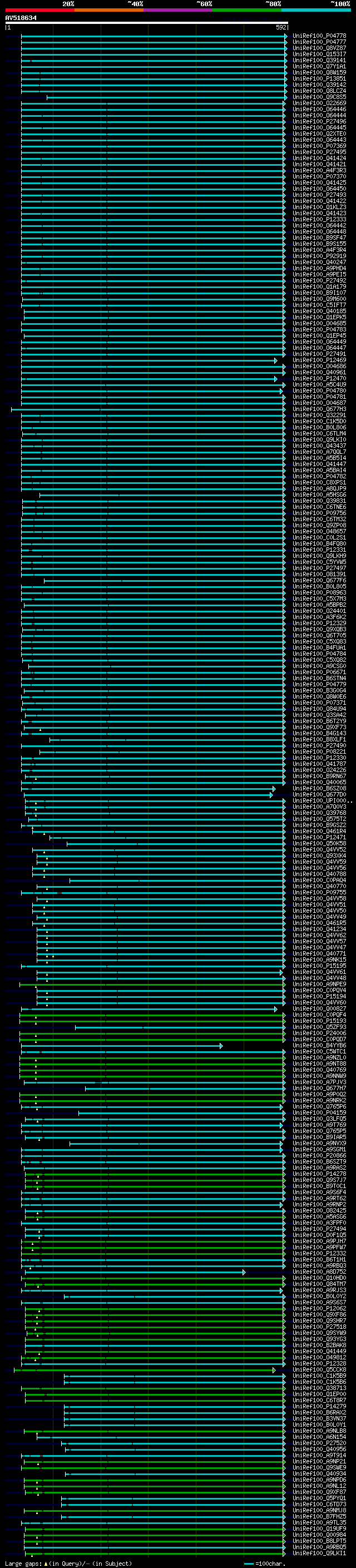356x1568 pixels.
Task: Click the red 20% identity legend segment
Action: pyautogui.click(x=39, y=10)
